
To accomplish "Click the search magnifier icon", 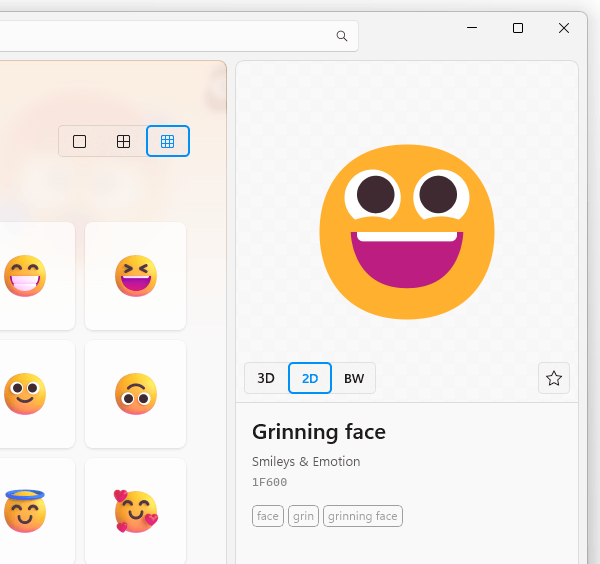I will 342,36.
